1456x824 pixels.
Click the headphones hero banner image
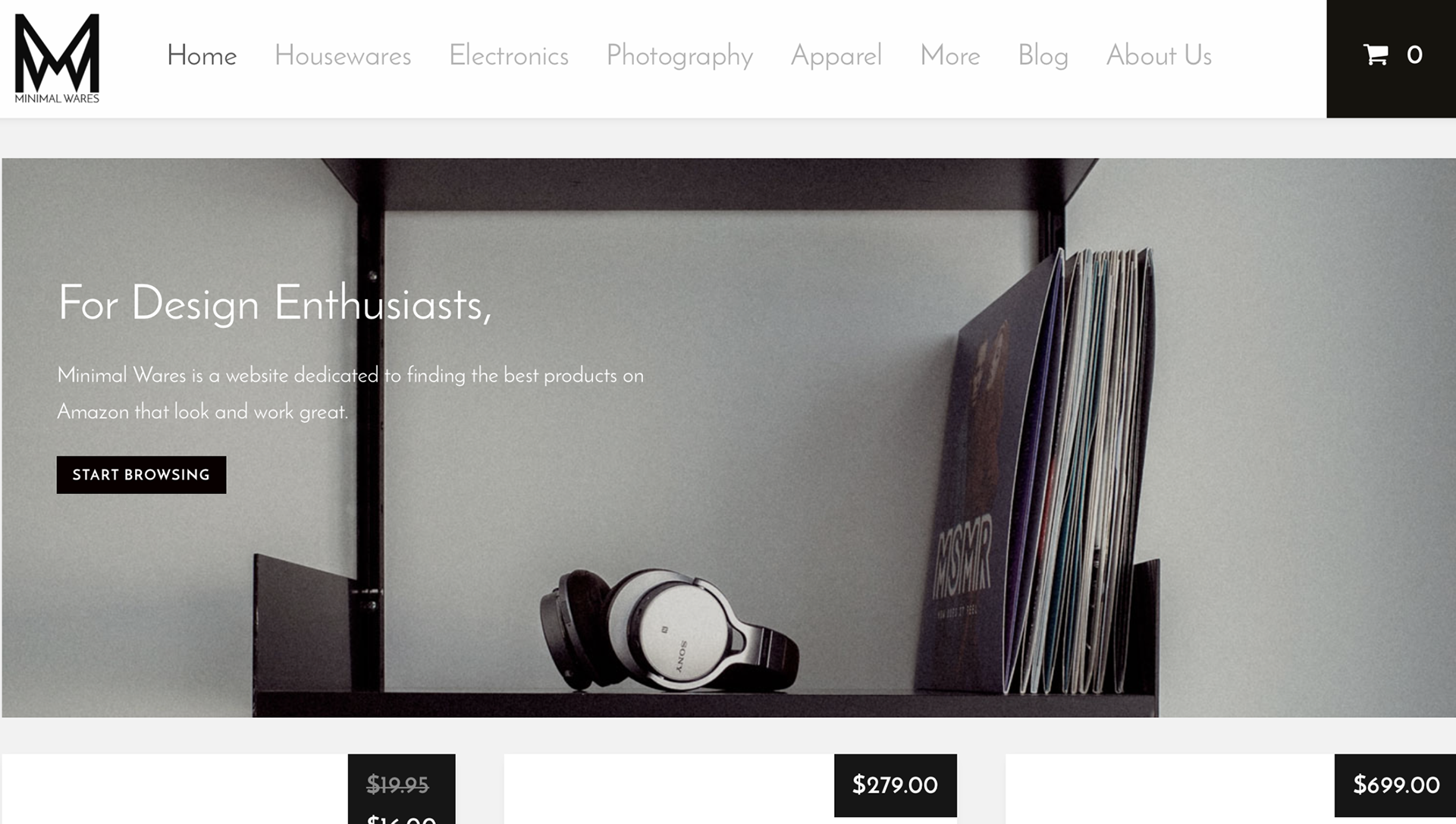(x=668, y=631)
